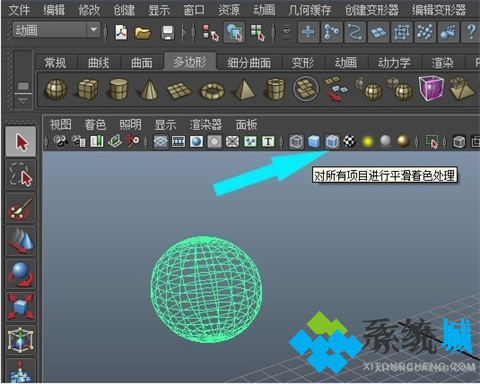Select the green wireframe sphere in viewport
The image size is (480, 384).
tap(206, 289)
